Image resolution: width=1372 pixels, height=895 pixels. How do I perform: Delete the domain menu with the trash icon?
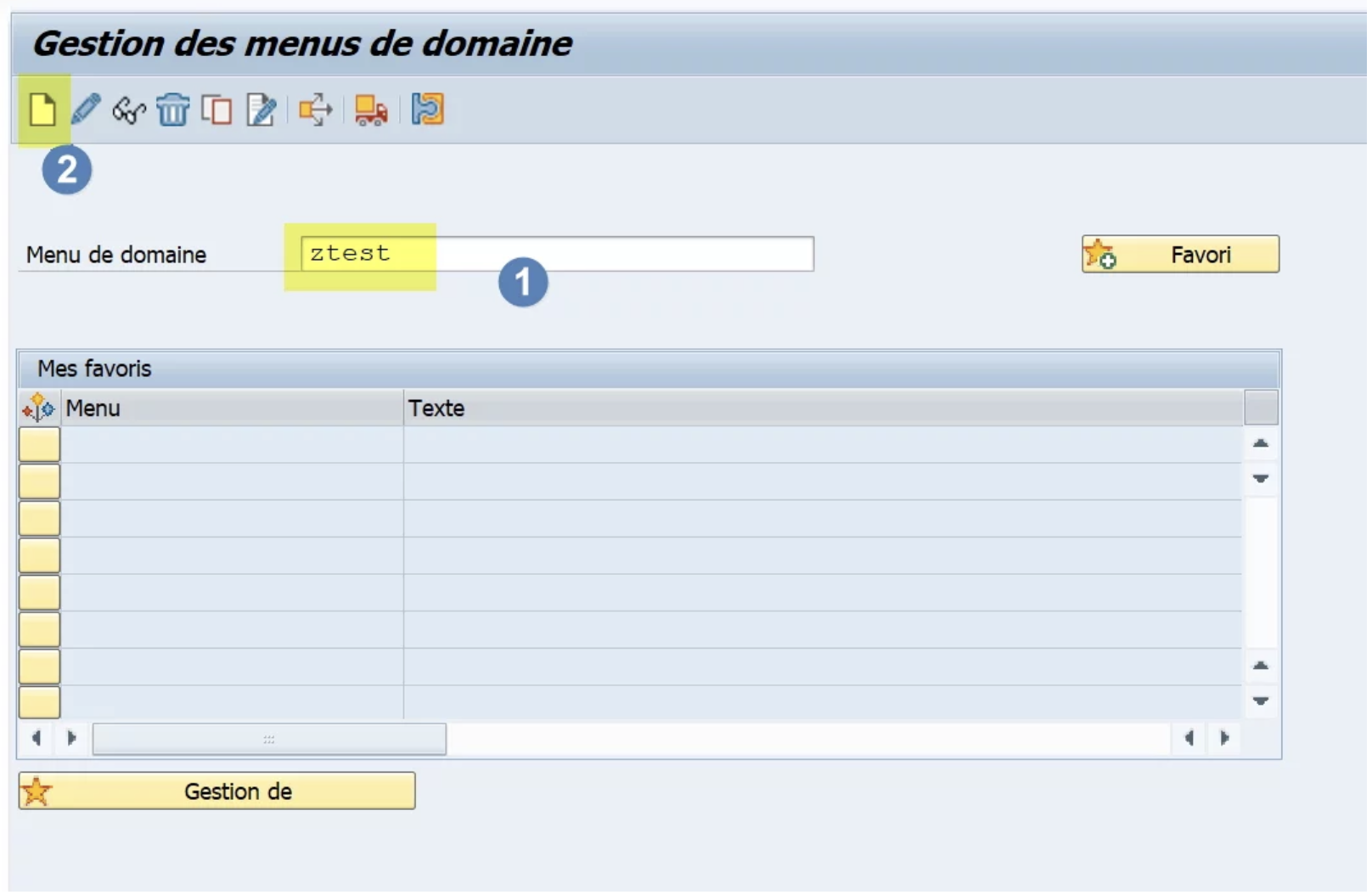click(x=172, y=110)
